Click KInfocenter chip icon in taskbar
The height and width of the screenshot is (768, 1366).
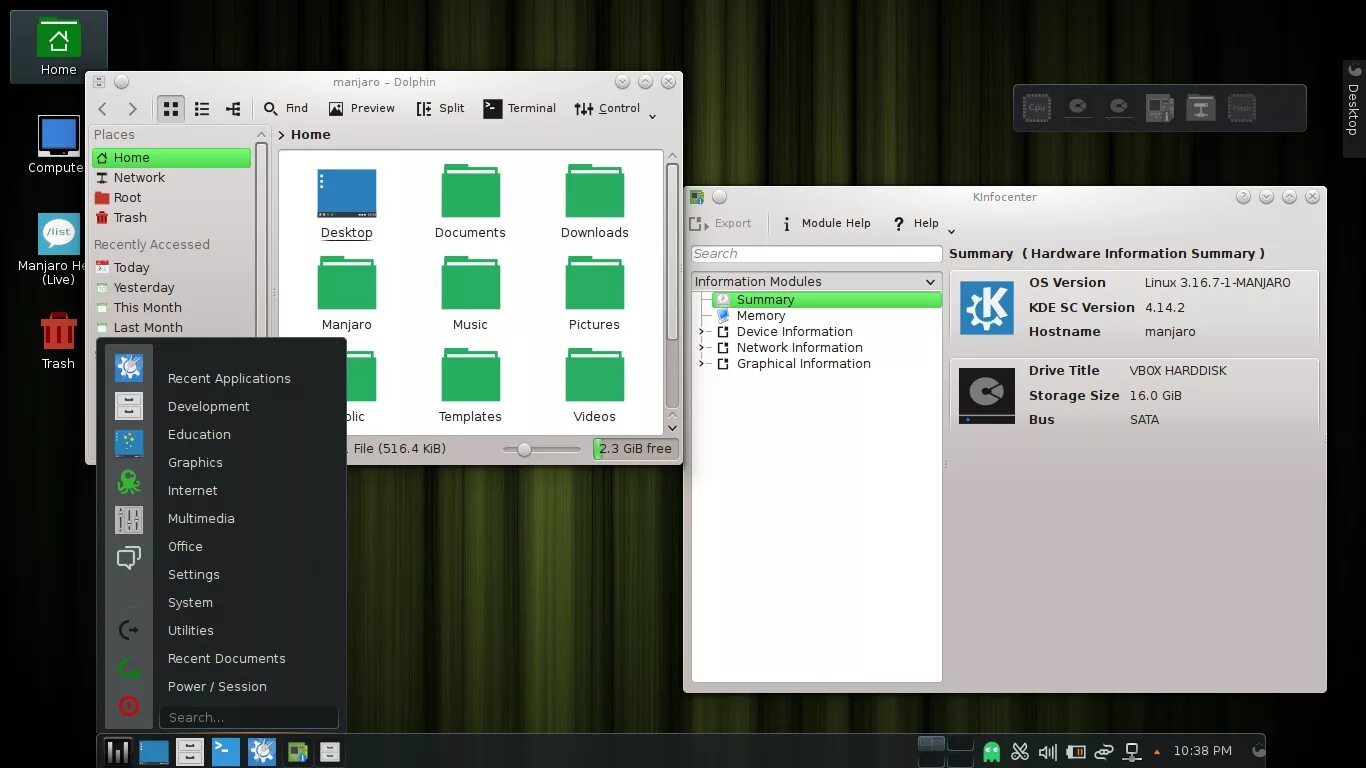(297, 751)
